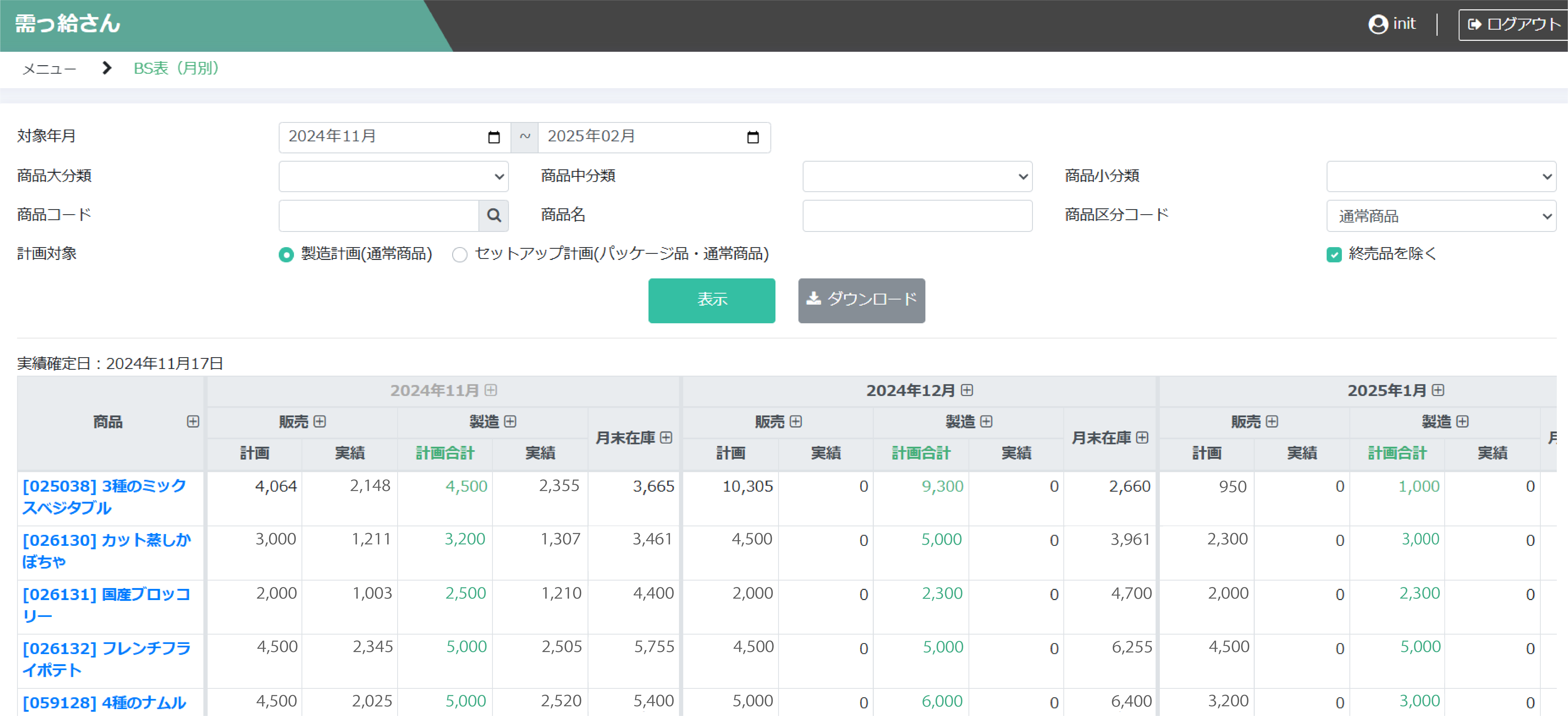Screen dimensions: 1568x716
Task: Click 950 January sales plan value
Action: pyautogui.click(x=1233, y=487)
